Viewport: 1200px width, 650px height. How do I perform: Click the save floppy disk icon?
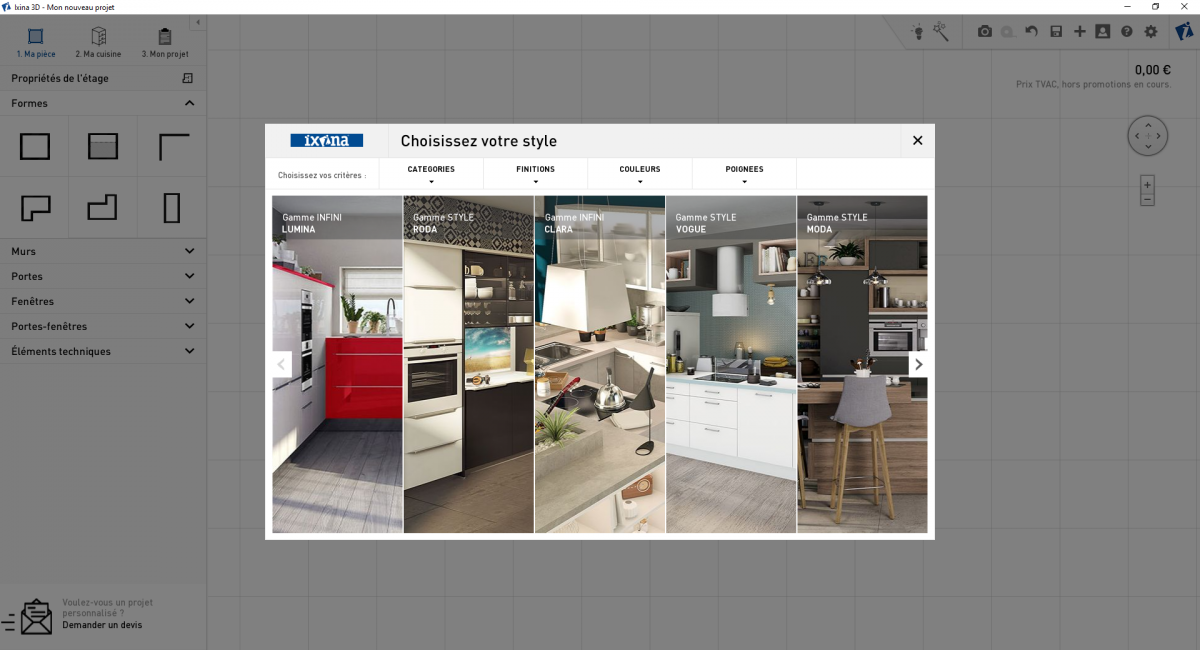pyautogui.click(x=1056, y=32)
